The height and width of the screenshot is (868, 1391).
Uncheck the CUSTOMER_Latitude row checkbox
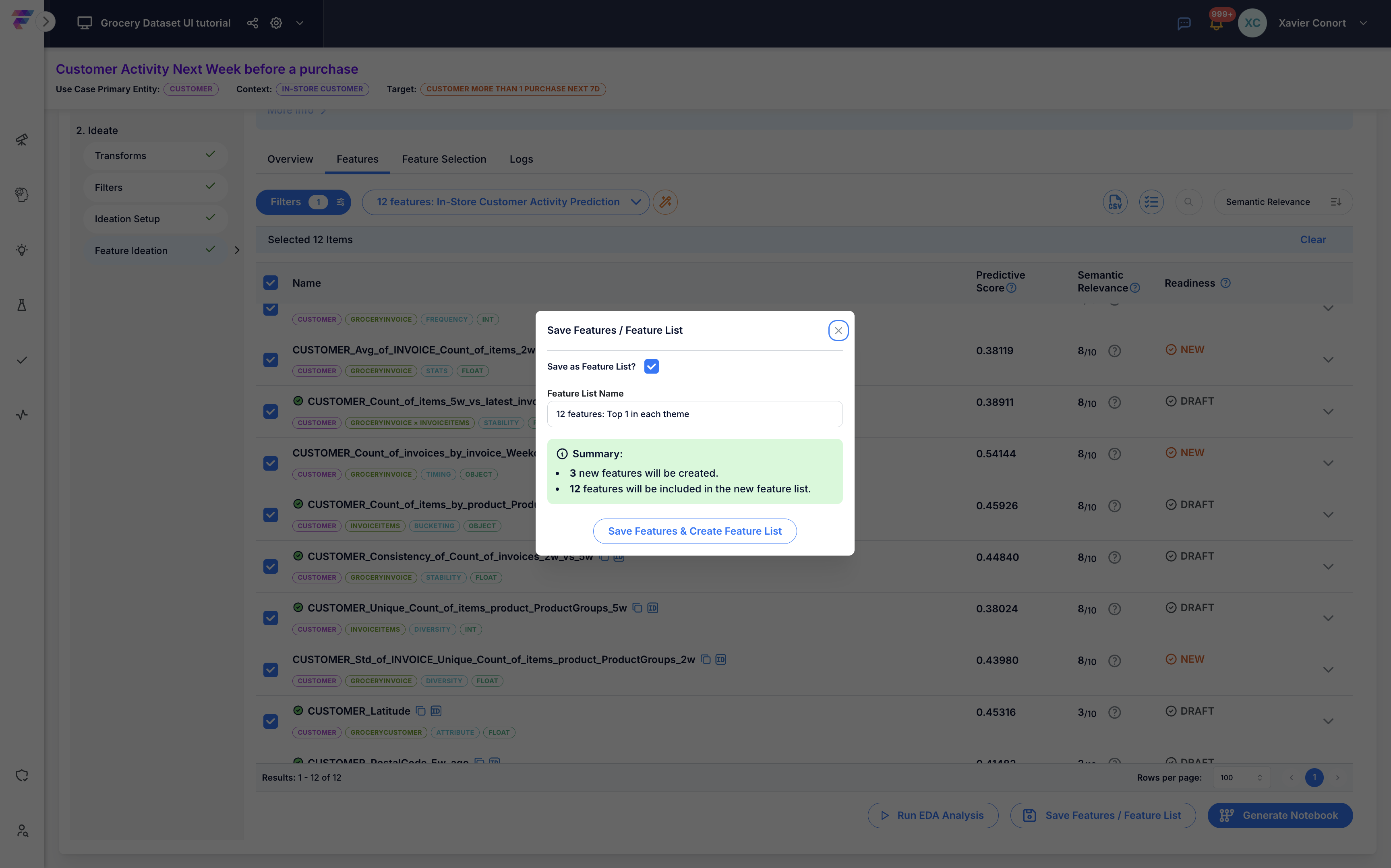pyautogui.click(x=270, y=721)
